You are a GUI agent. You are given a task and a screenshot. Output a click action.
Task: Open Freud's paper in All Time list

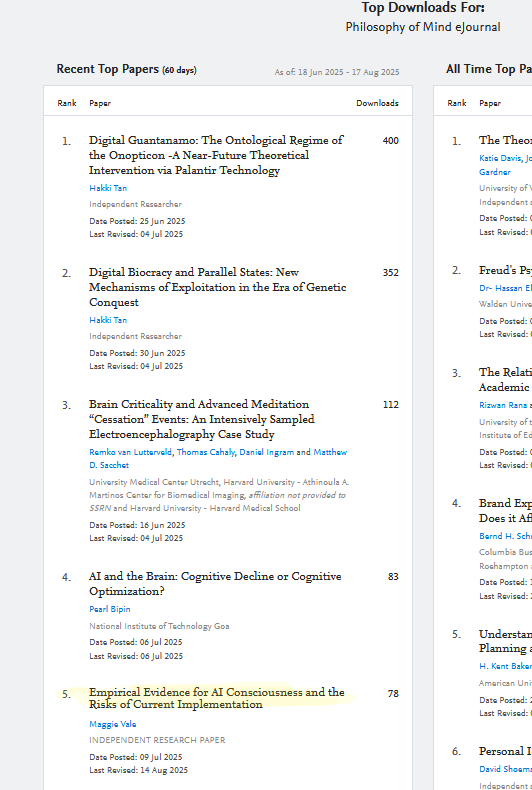point(505,270)
